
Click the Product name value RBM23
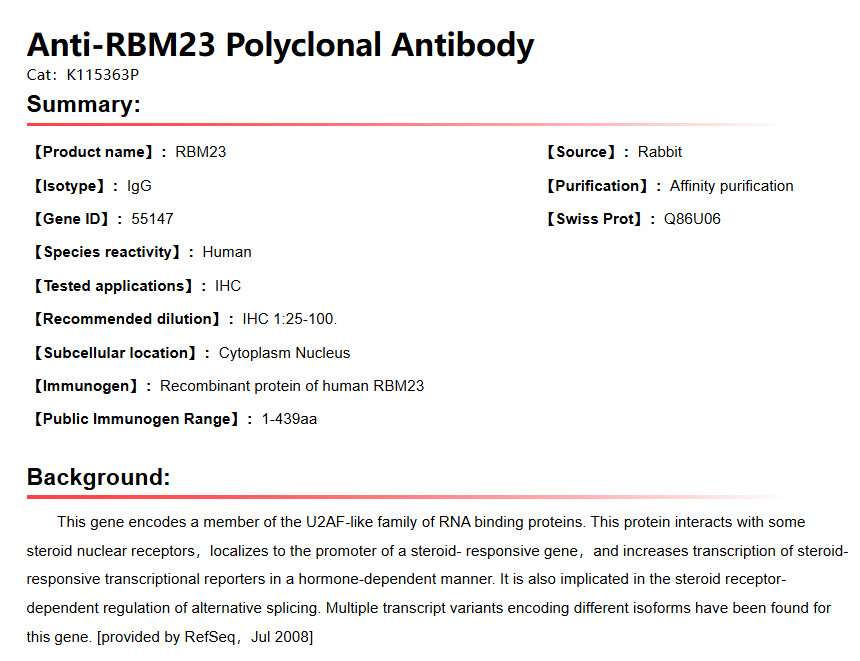coord(200,152)
